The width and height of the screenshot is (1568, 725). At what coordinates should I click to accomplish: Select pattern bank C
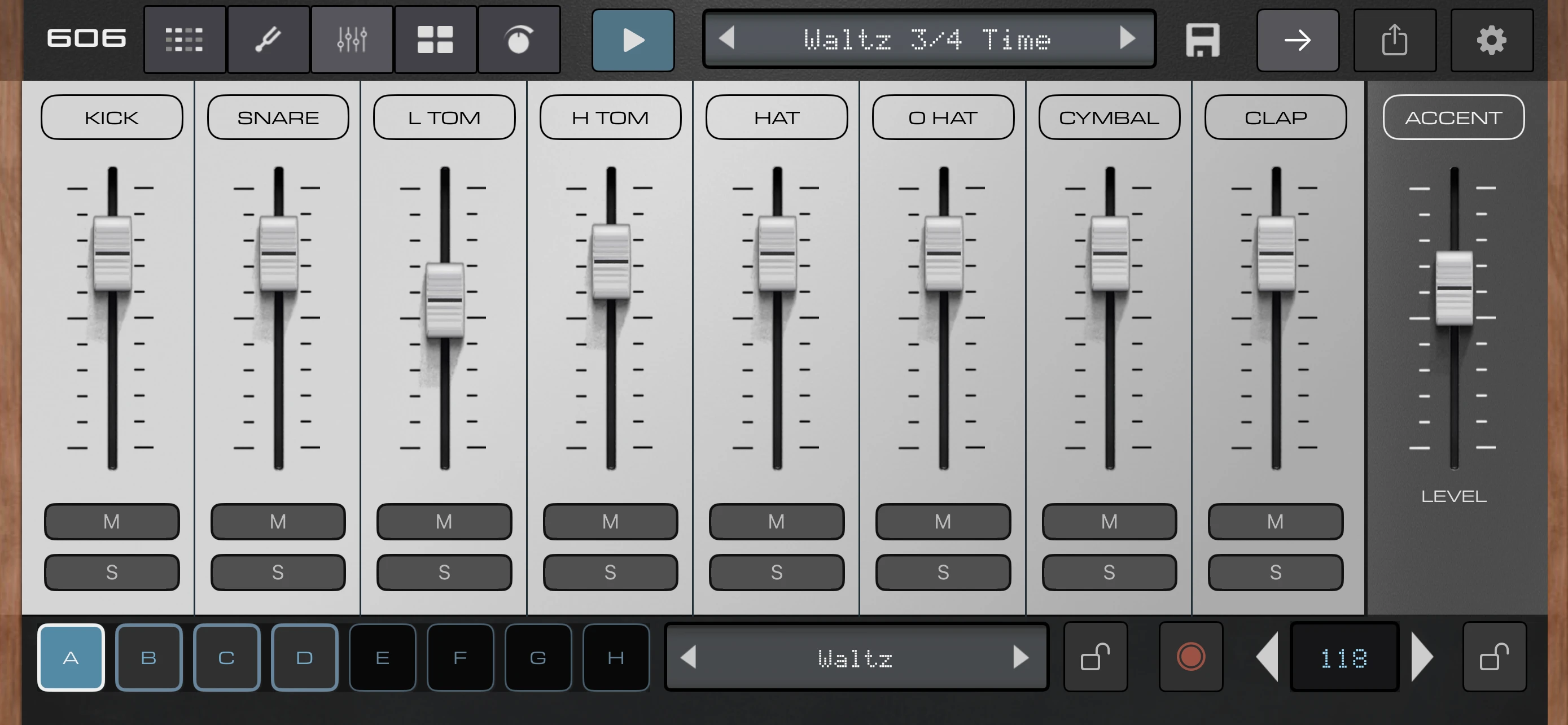tap(226, 657)
